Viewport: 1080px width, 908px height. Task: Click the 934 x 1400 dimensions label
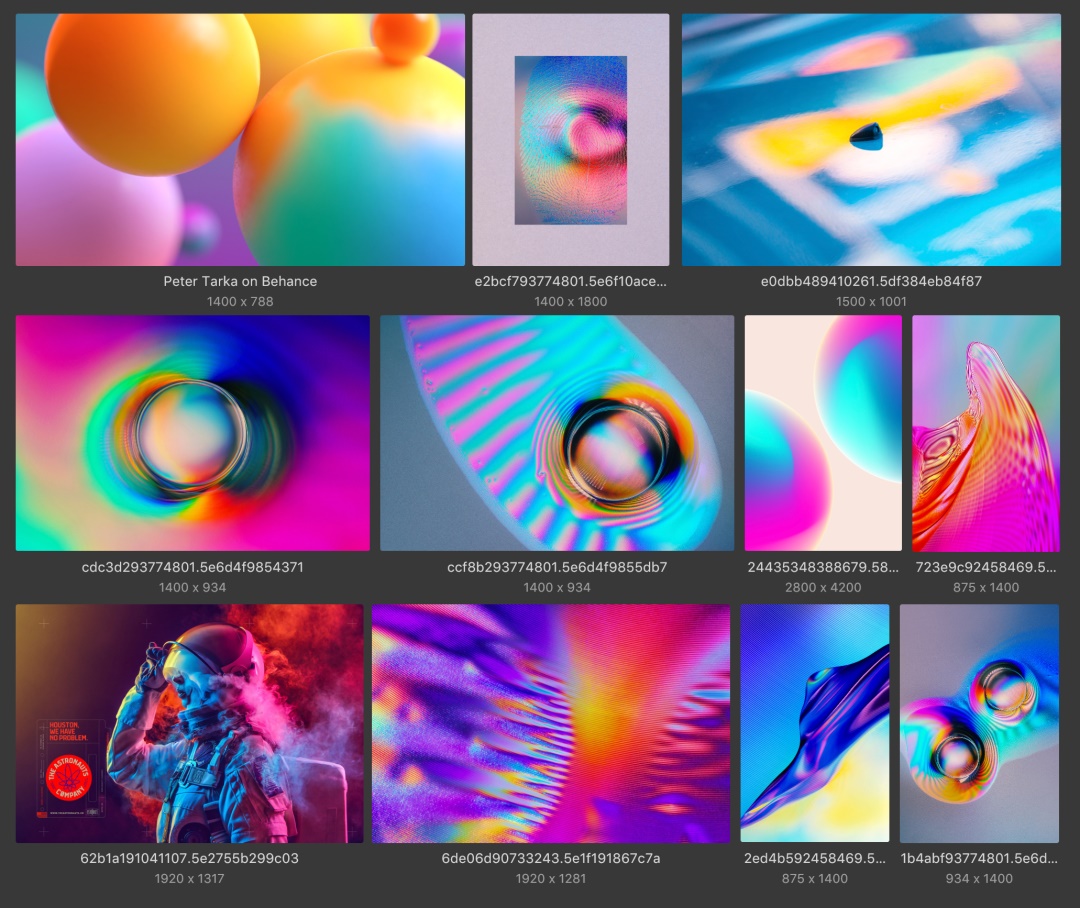pyautogui.click(x=979, y=879)
